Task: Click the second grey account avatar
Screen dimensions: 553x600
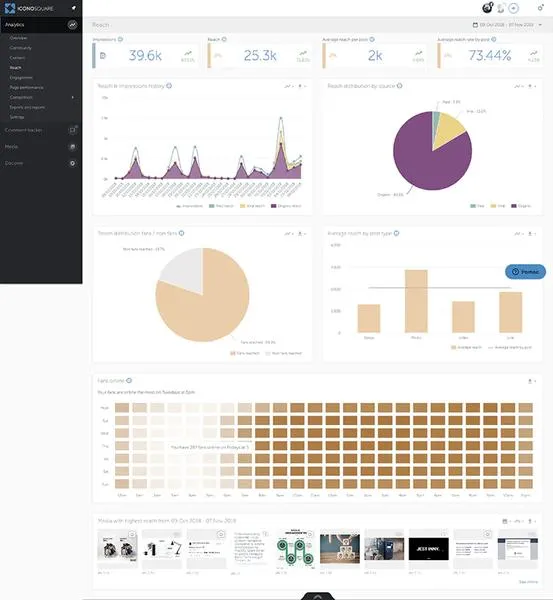Action: coord(501,8)
